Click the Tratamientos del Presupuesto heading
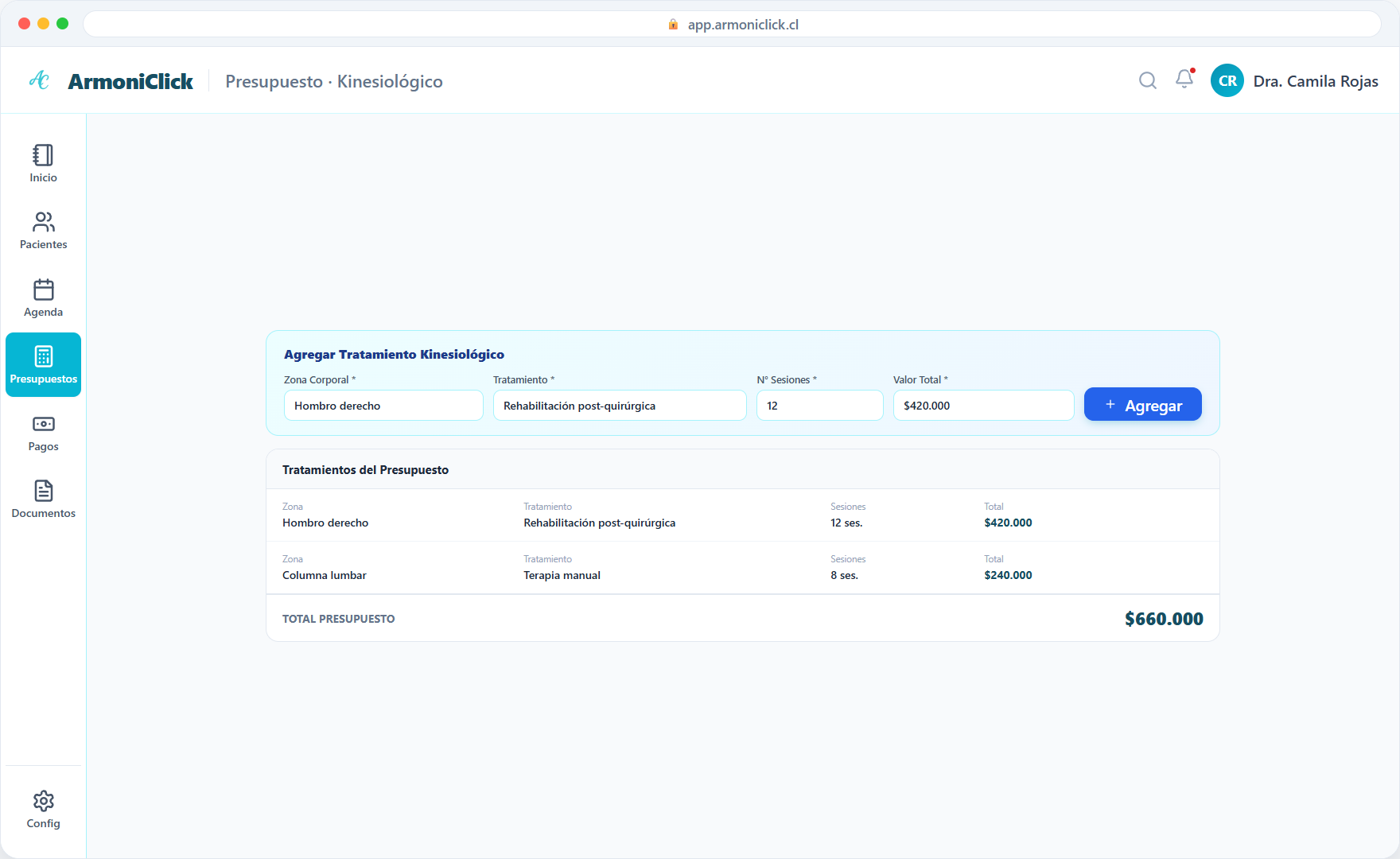1400x859 pixels. click(365, 470)
